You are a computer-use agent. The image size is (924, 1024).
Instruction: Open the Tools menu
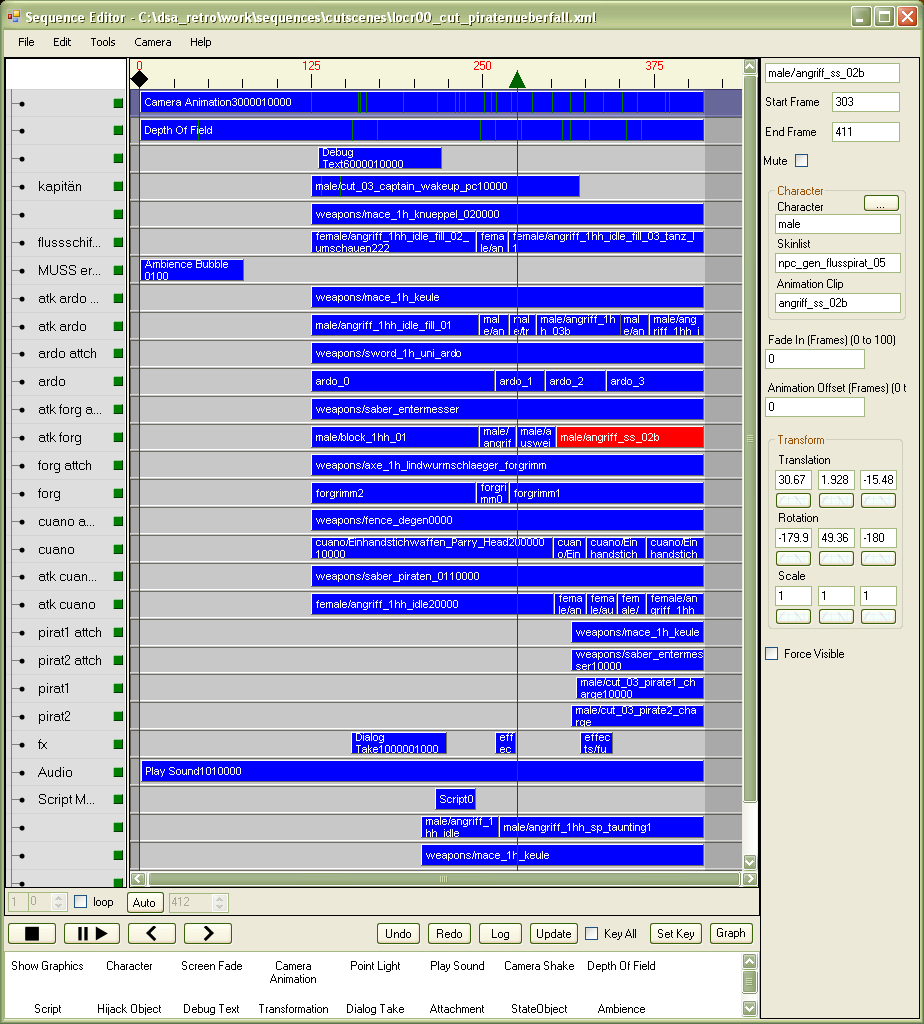pyautogui.click(x=103, y=42)
